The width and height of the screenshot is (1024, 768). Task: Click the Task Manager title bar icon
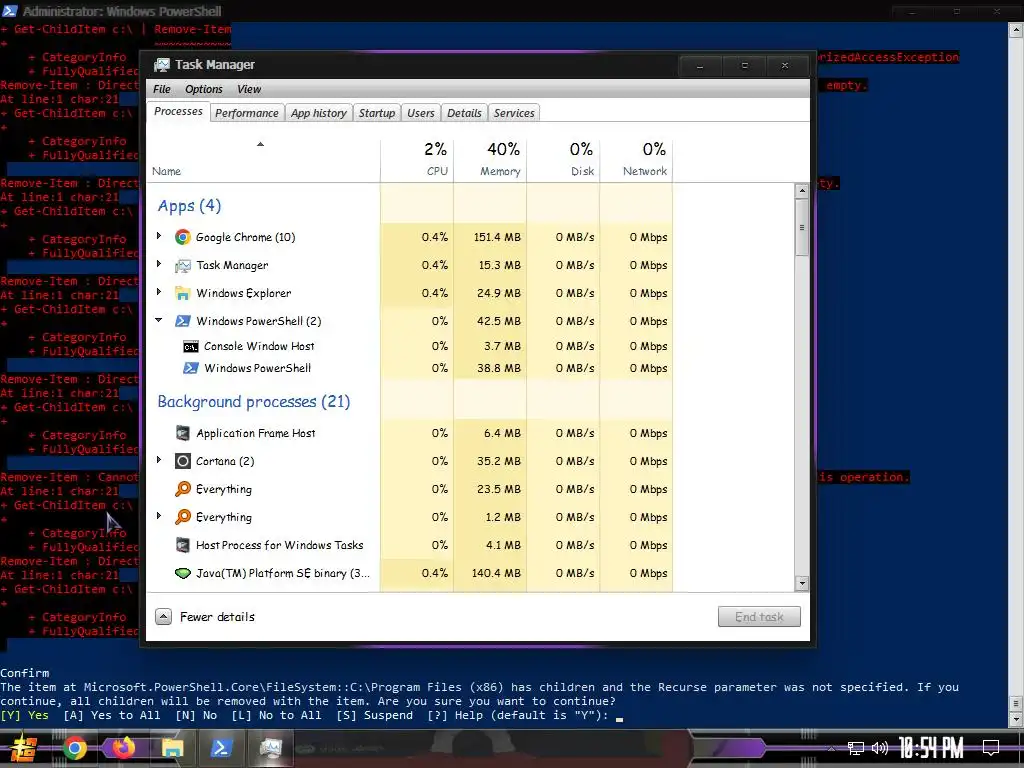pyautogui.click(x=161, y=65)
